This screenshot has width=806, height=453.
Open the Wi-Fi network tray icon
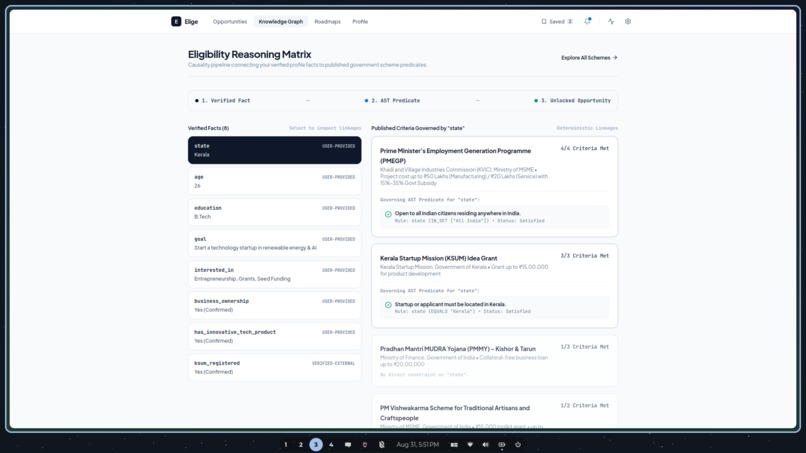tap(470, 445)
